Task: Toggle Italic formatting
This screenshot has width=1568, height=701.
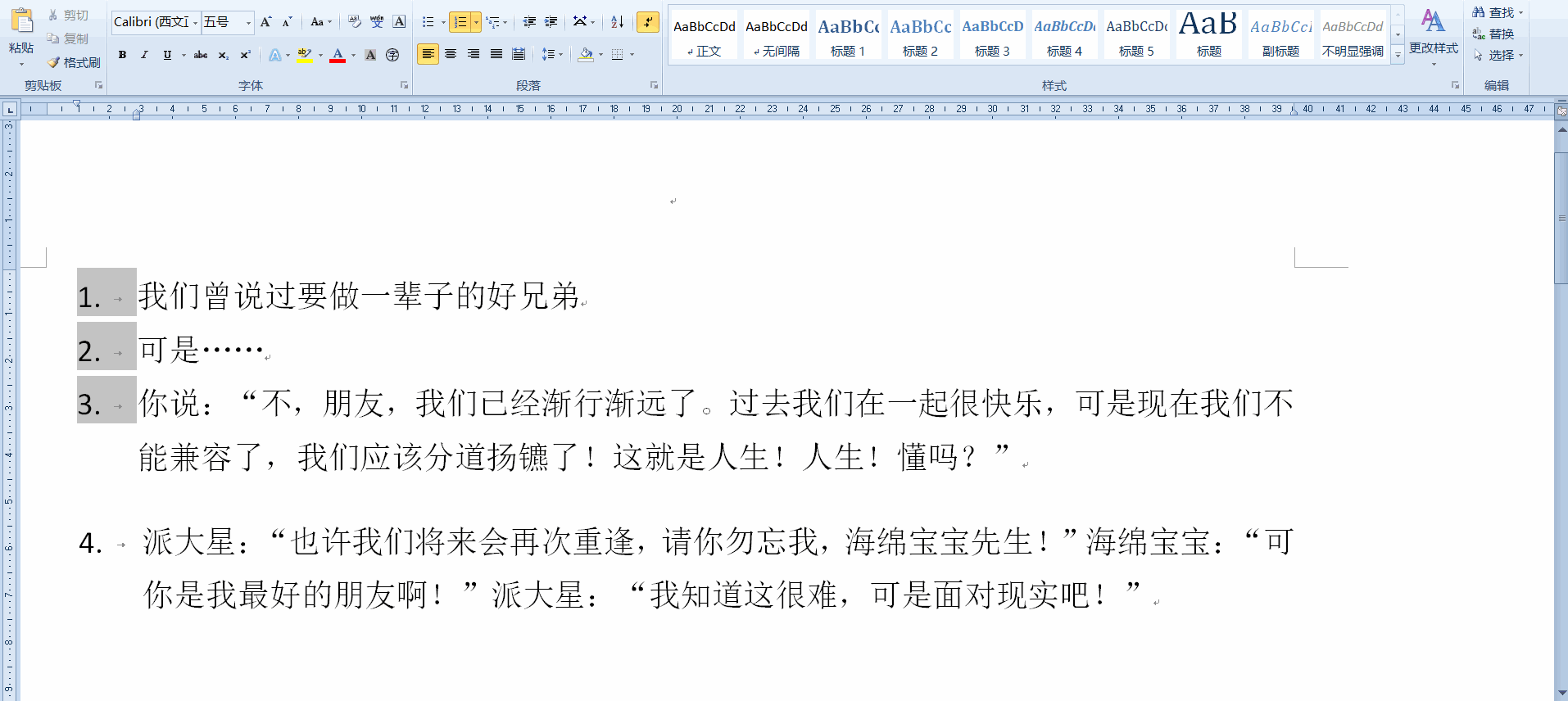Action: click(x=144, y=55)
